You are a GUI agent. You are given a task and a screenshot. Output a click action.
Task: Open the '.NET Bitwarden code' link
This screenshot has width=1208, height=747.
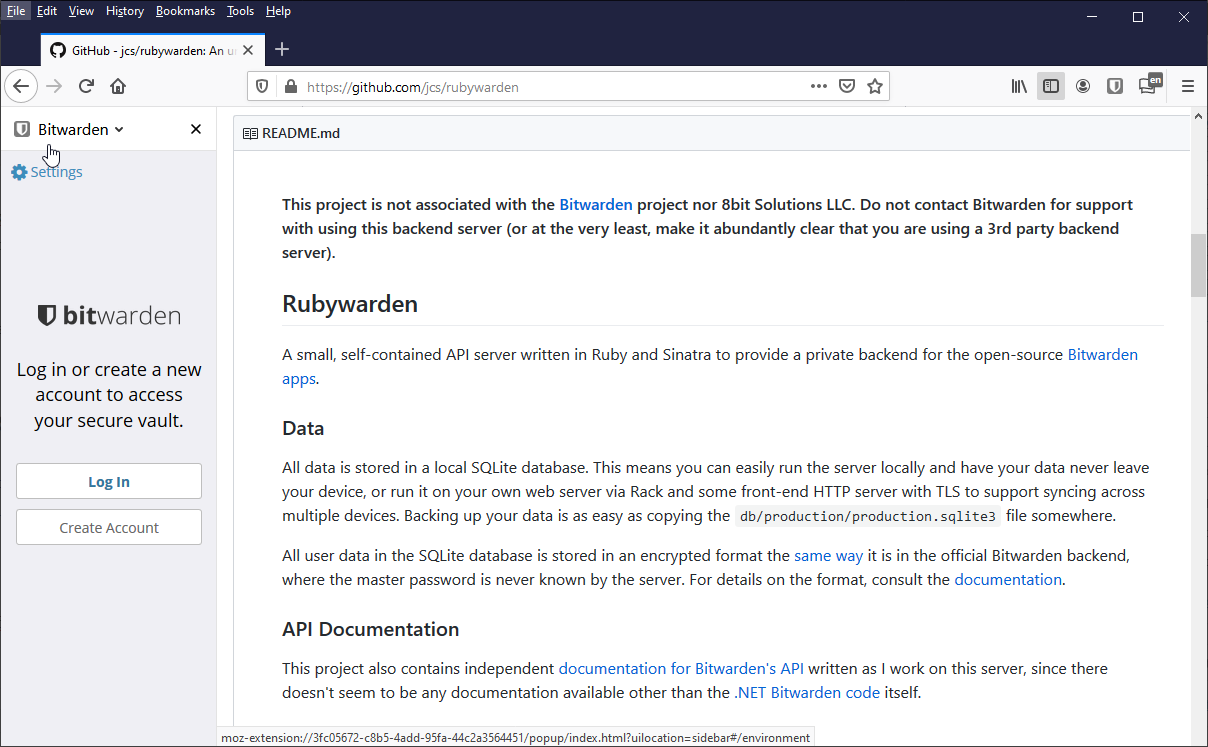807,692
